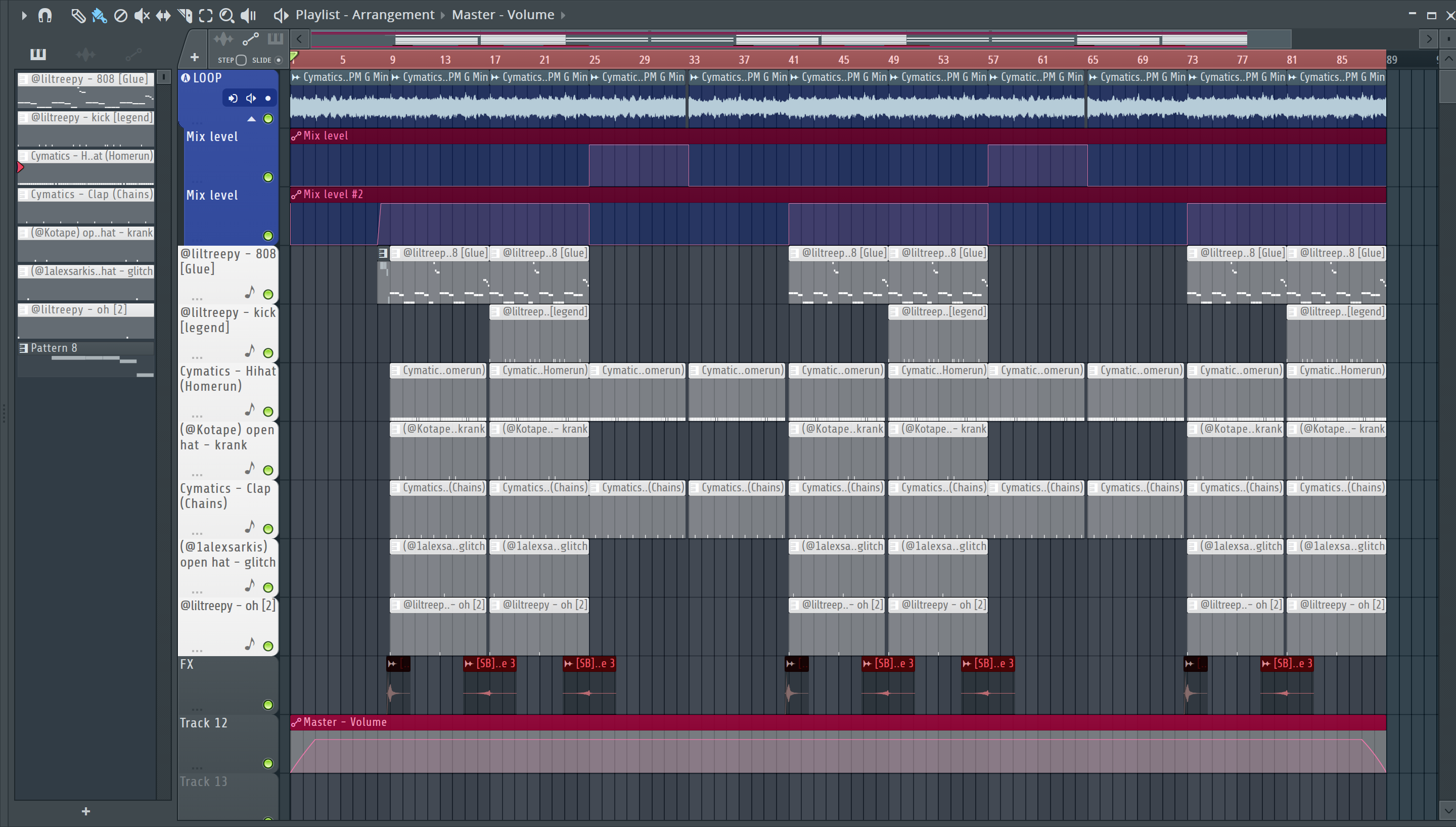Image resolution: width=1456 pixels, height=827 pixels.
Task: Mute the (@Kotape) open hat - krank track
Action: click(268, 470)
